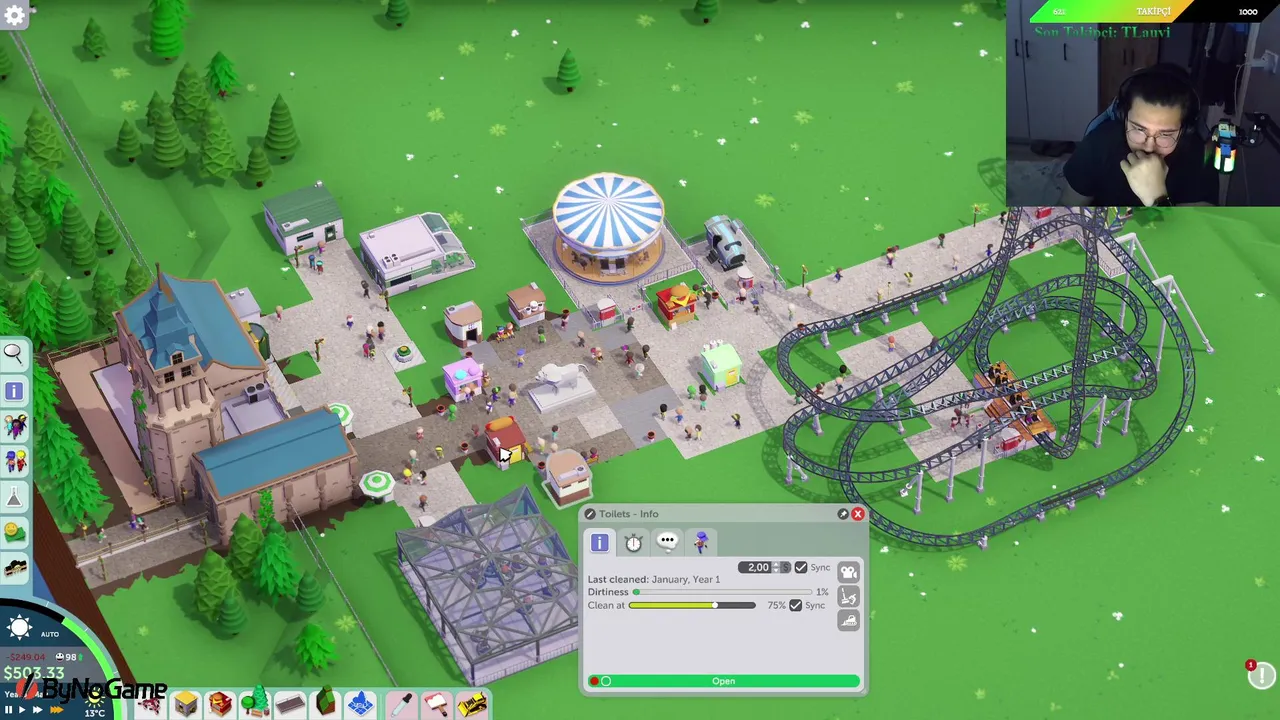Open the research flask panel
1280x720 pixels.
(14, 497)
